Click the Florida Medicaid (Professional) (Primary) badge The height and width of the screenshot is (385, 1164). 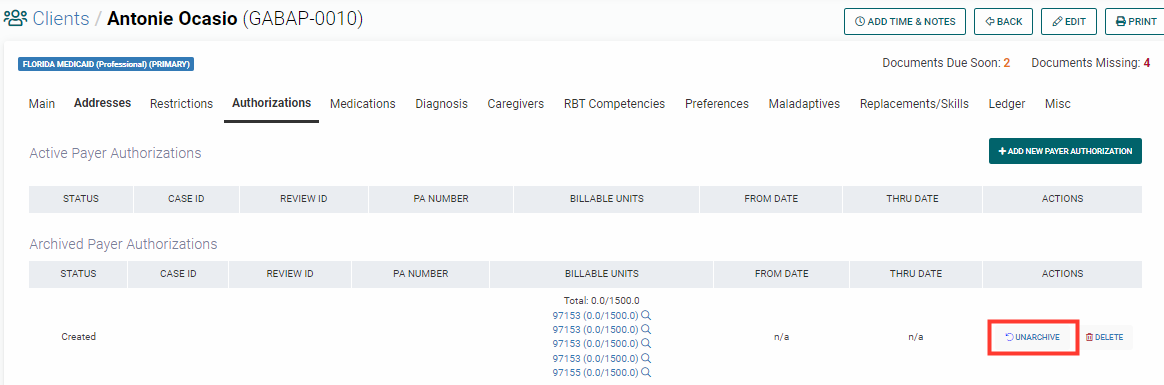(106, 65)
